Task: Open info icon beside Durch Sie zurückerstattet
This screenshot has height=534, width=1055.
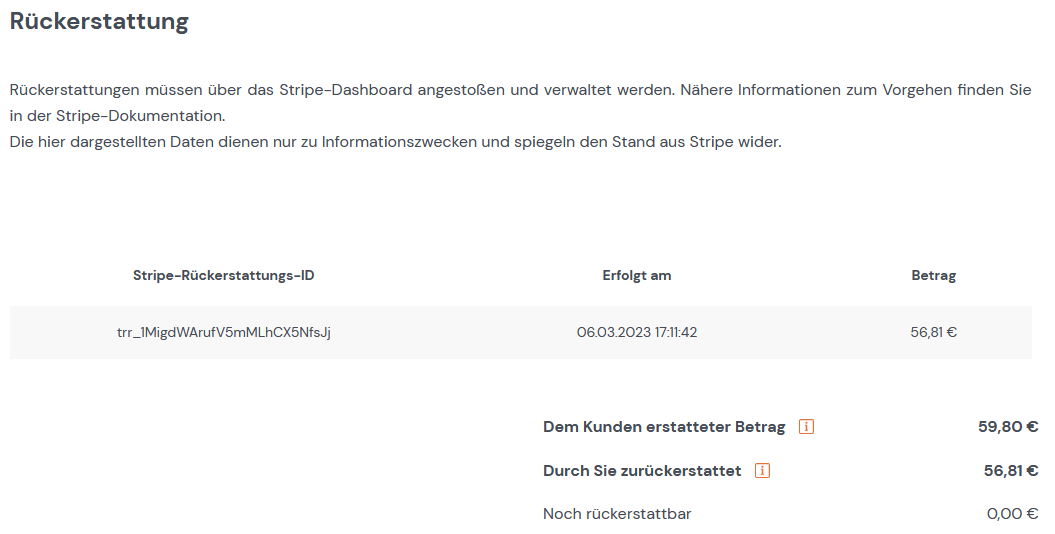Action: 762,470
